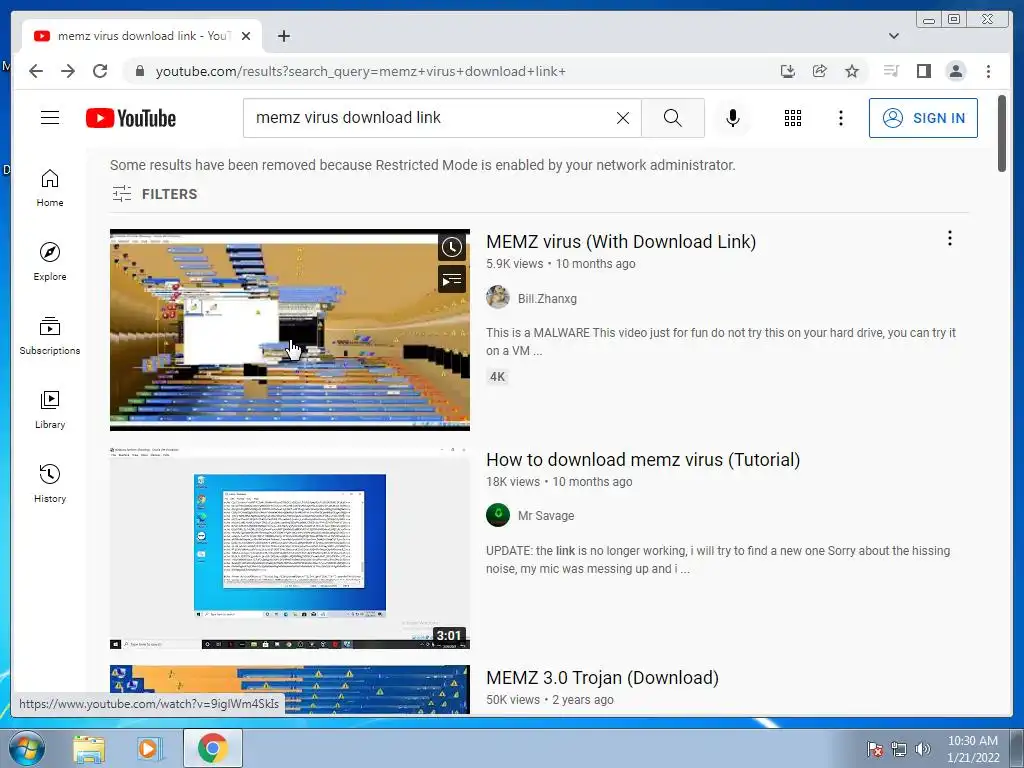Open MEMZ virus (With Download Link) thumbnail
This screenshot has width=1024, height=768.
click(x=289, y=330)
